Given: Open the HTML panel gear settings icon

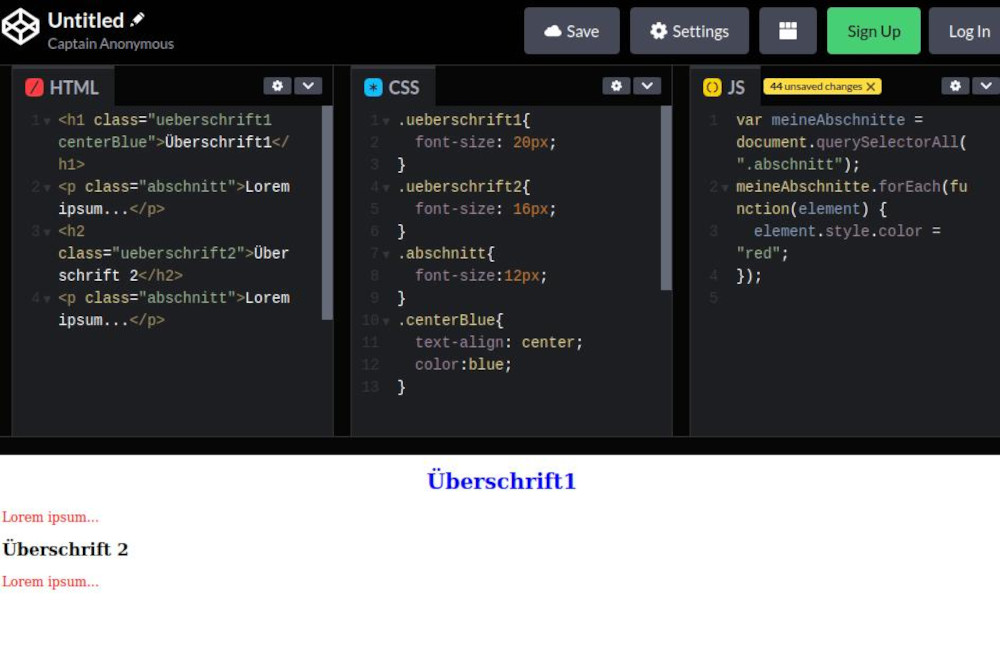Looking at the screenshot, I should pos(277,86).
